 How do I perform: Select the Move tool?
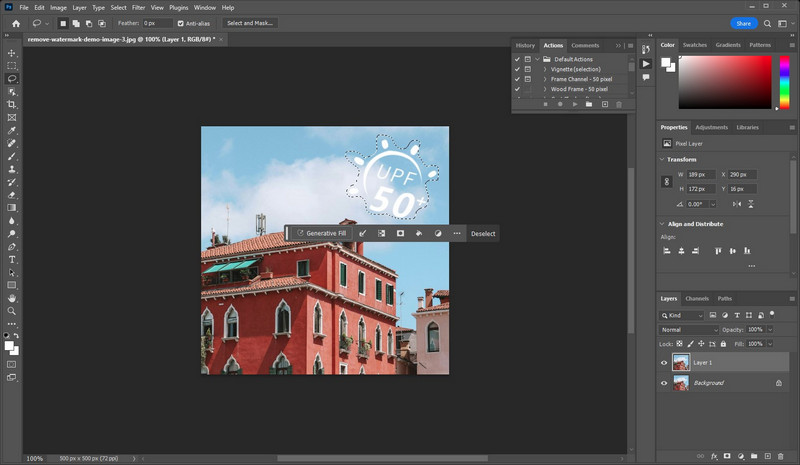[x=12, y=53]
